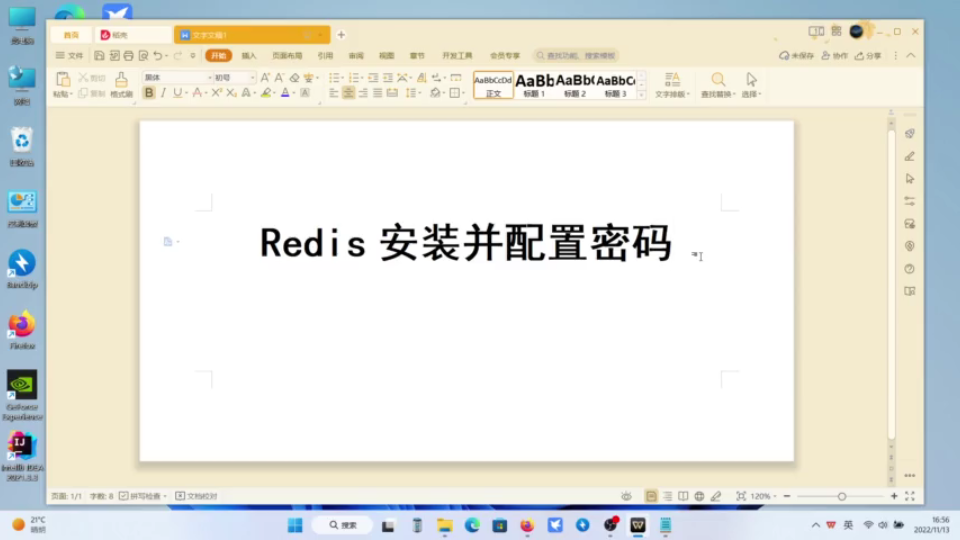
Task: Switch to the Page Layout (页面布局) tab
Action: pos(287,56)
